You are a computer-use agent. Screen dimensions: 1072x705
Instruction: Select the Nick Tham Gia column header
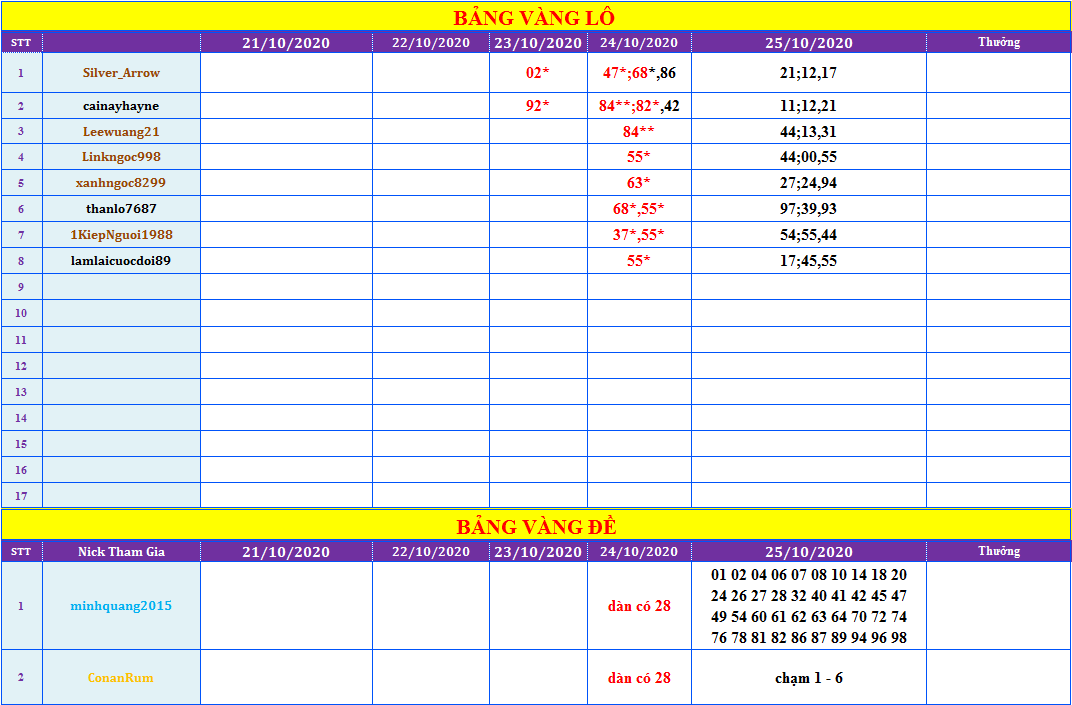click(121, 551)
